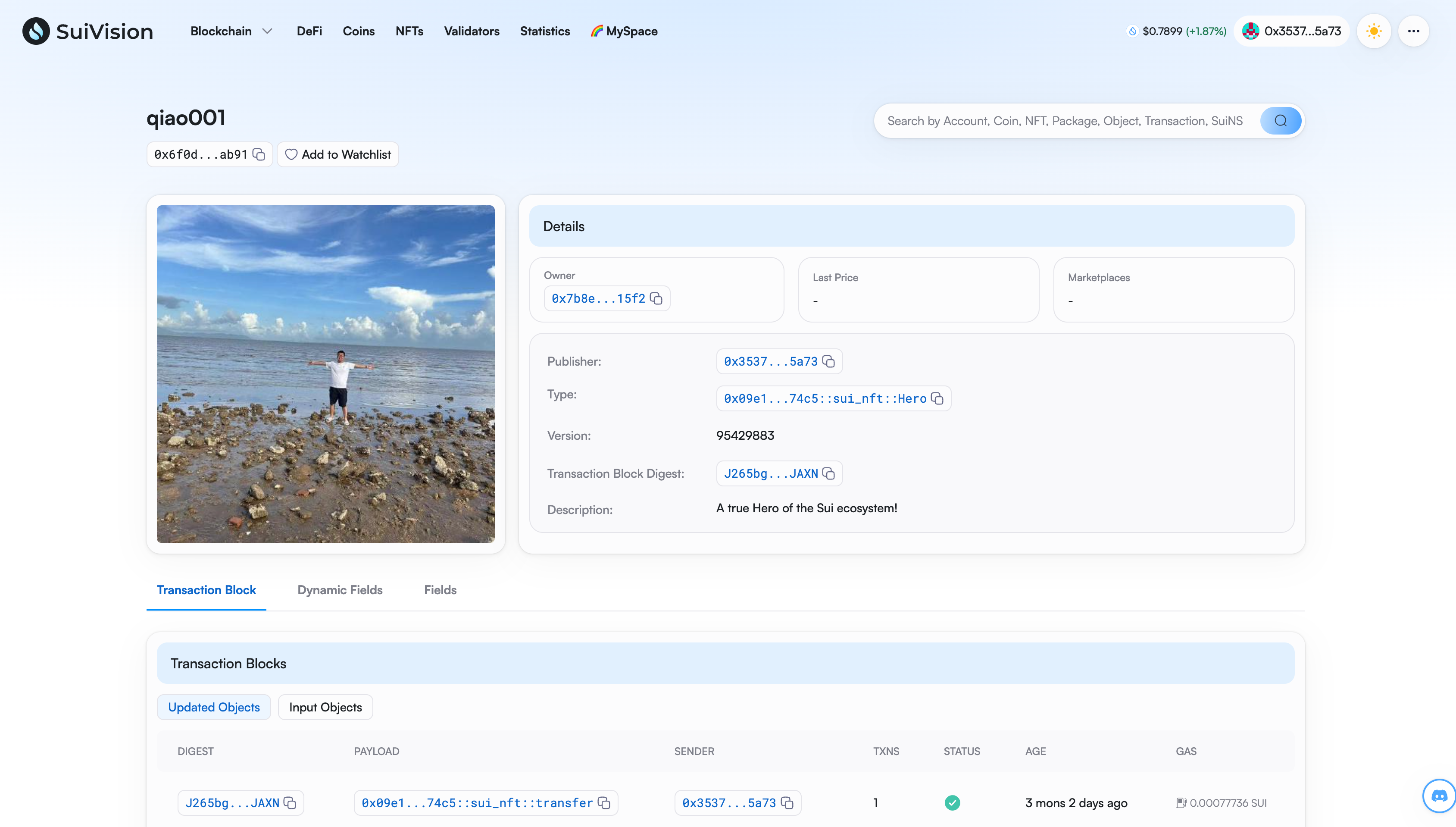
Task: Open the DeFi page
Action: coord(309,31)
